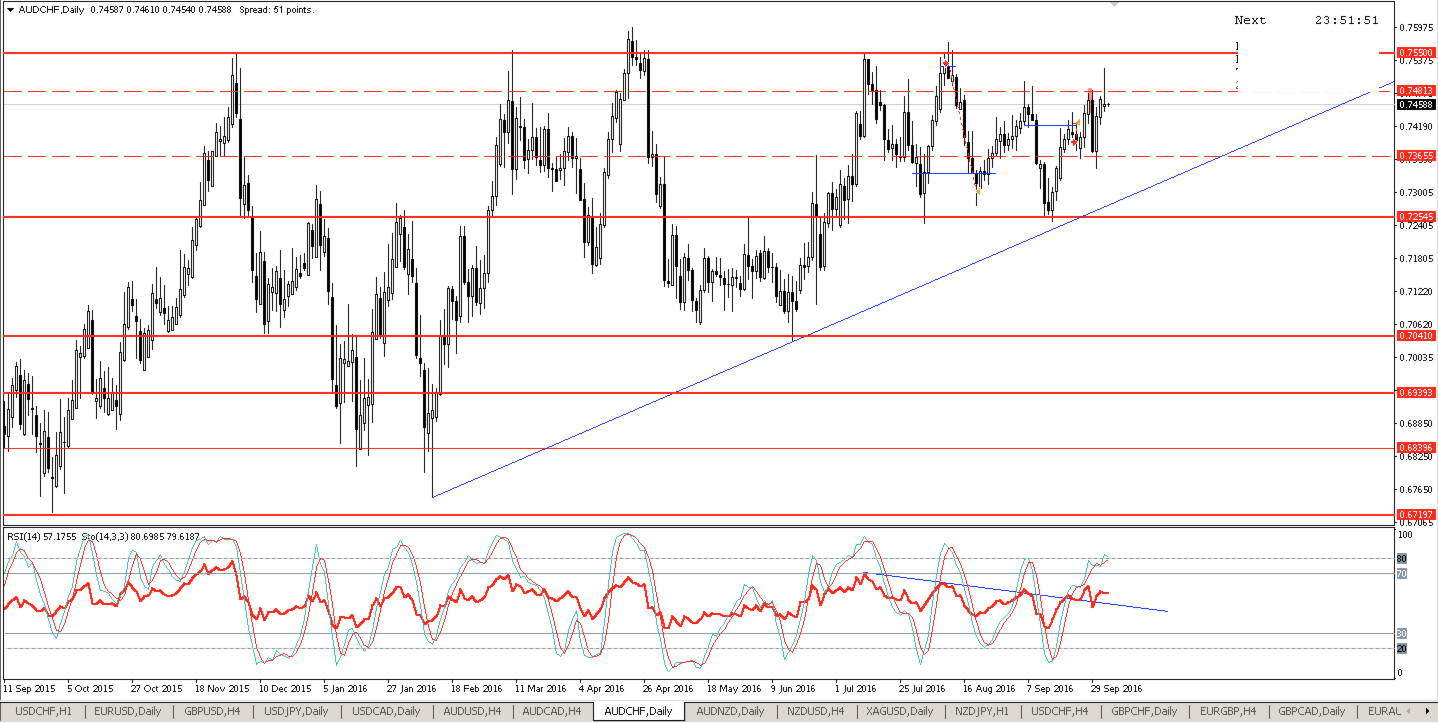Go to the USDCHF,H4 tab
Viewport: 1438px width, 723px height.
pyautogui.click(x=1060, y=711)
